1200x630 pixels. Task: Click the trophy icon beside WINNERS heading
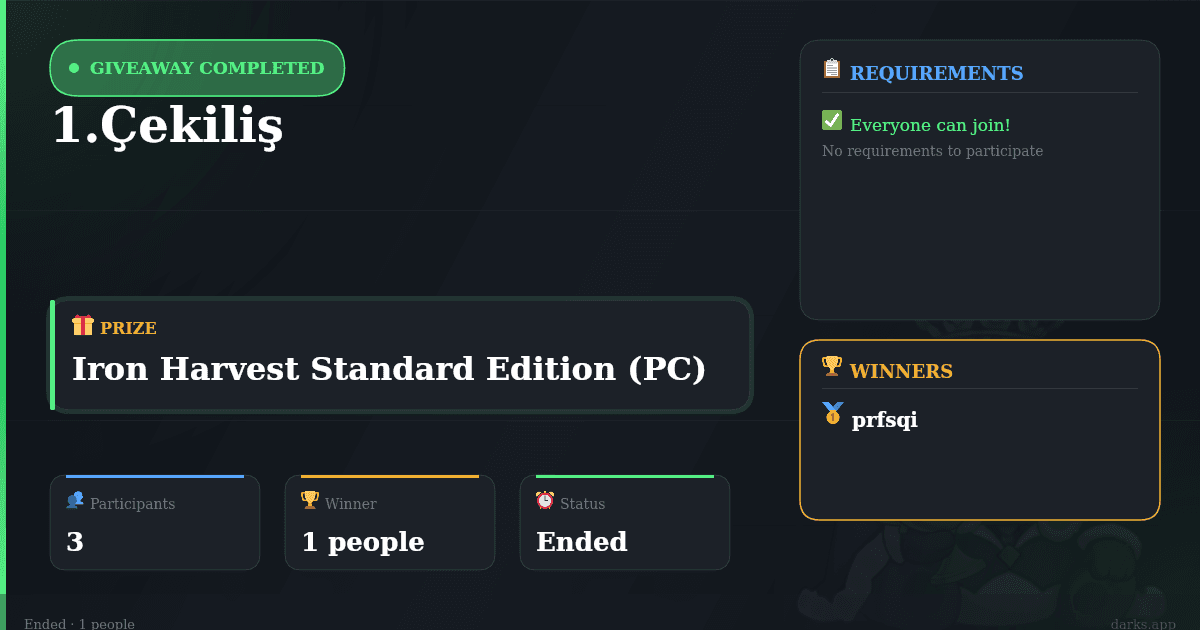[832, 367]
